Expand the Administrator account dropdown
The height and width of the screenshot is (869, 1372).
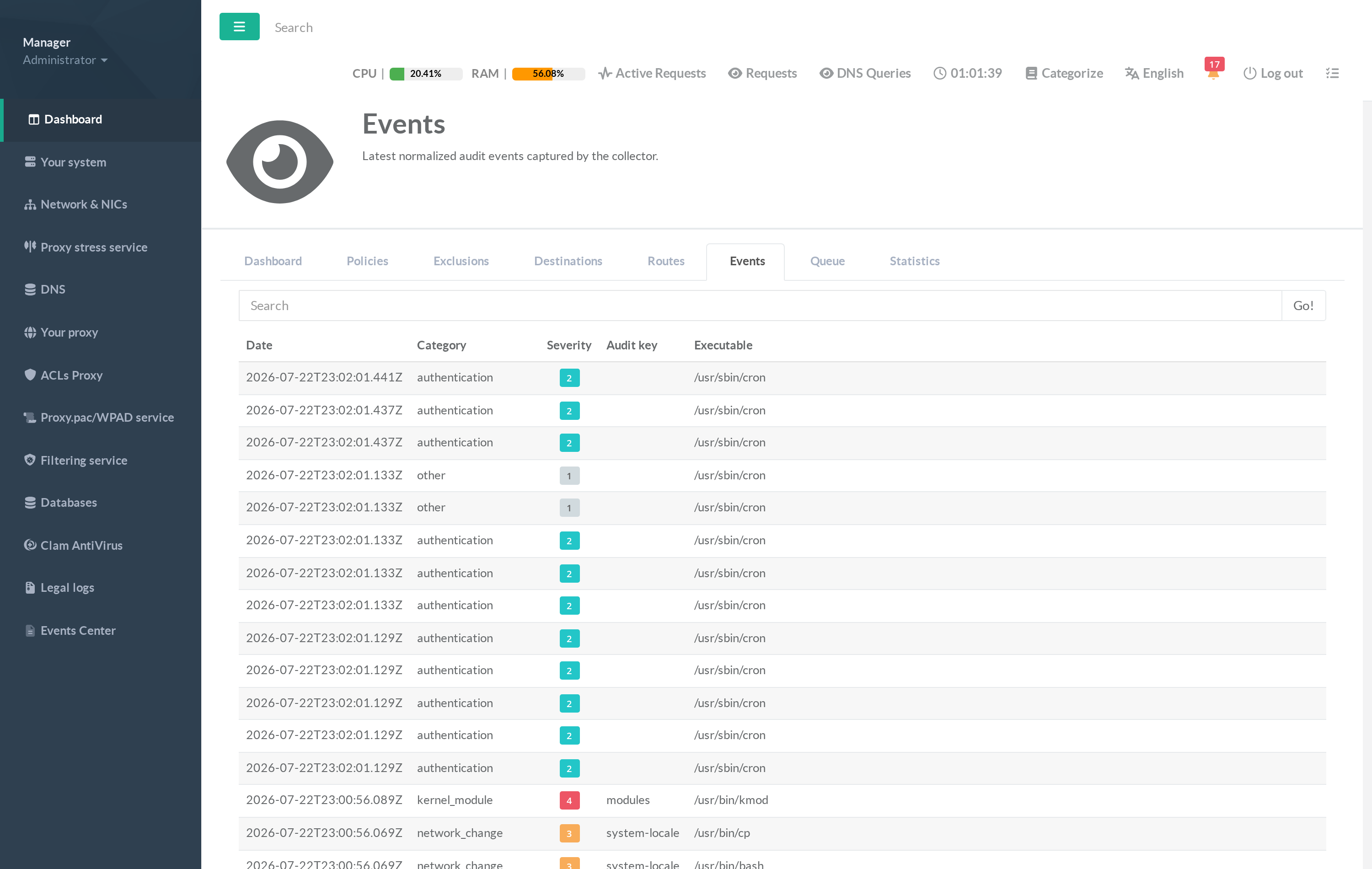(x=65, y=60)
